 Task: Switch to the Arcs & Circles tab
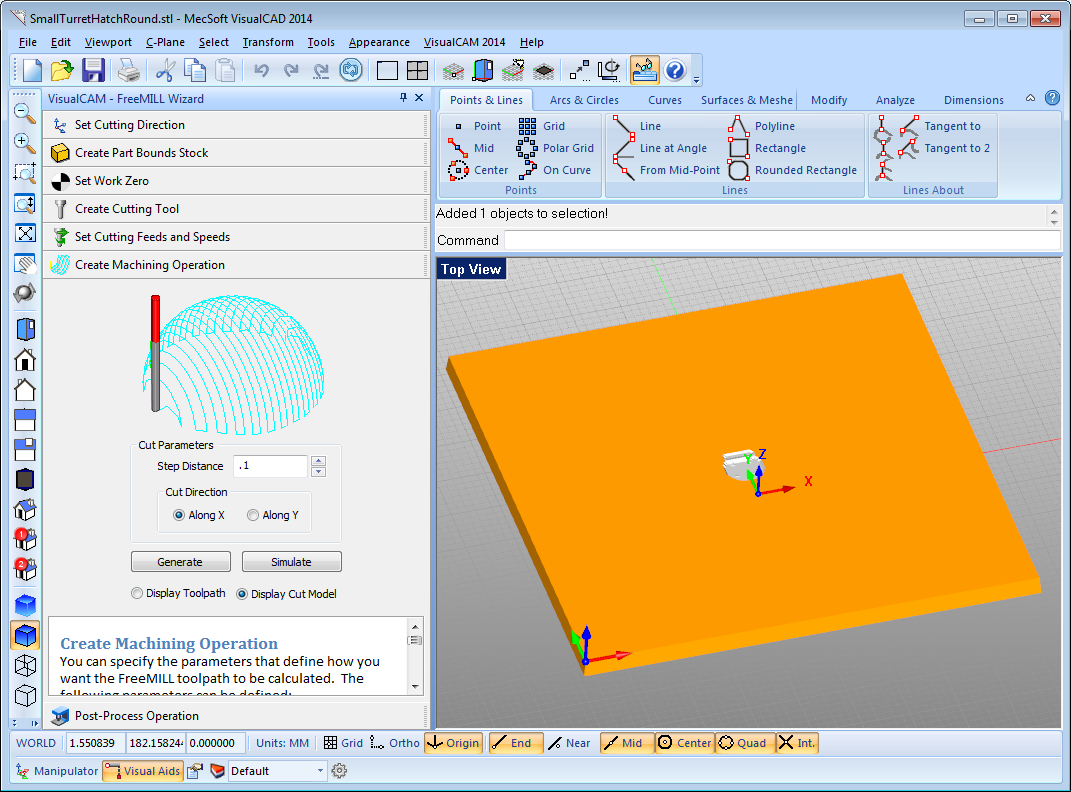pyautogui.click(x=584, y=100)
